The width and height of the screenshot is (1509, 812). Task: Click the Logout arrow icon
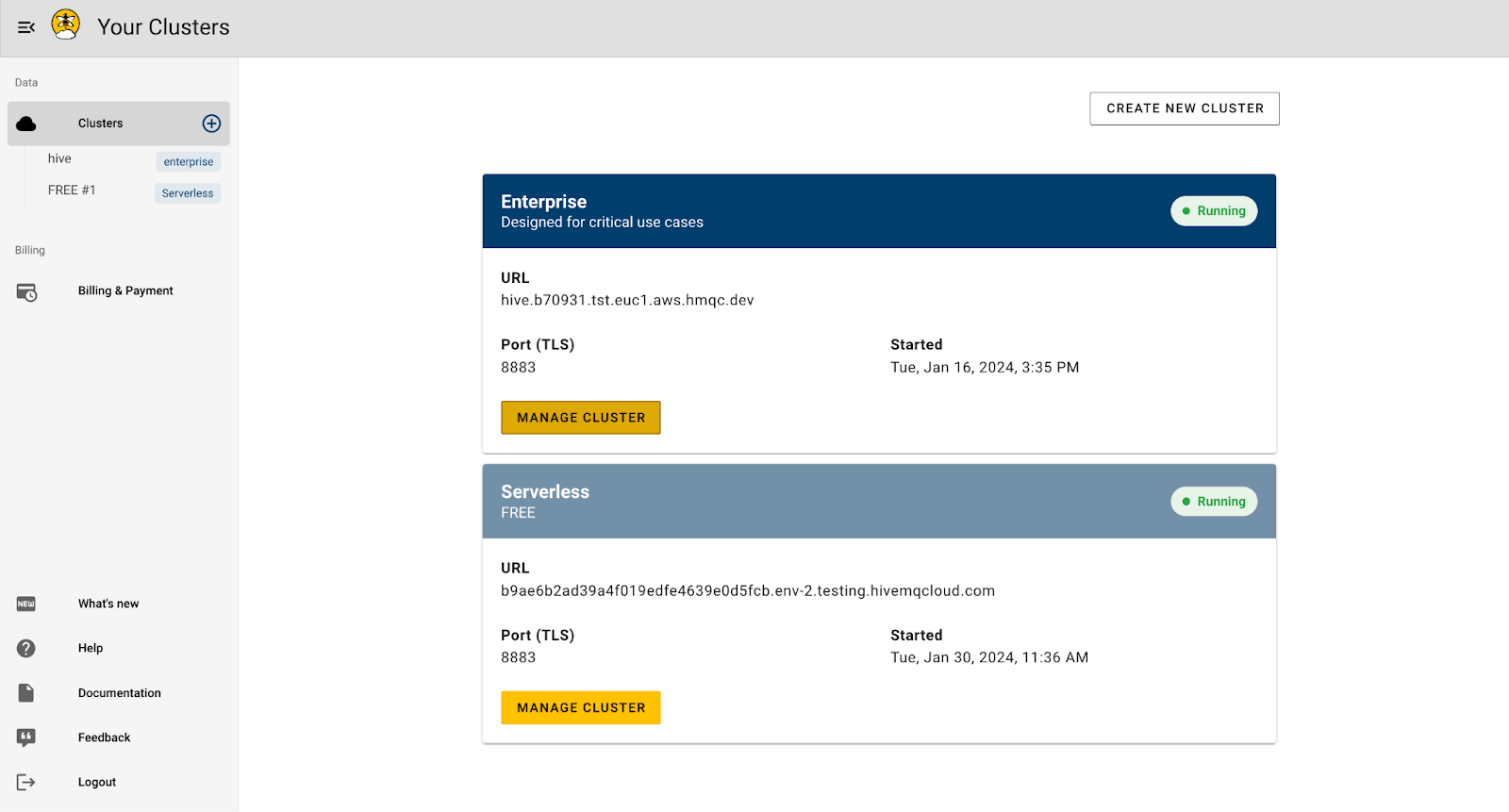[x=26, y=782]
